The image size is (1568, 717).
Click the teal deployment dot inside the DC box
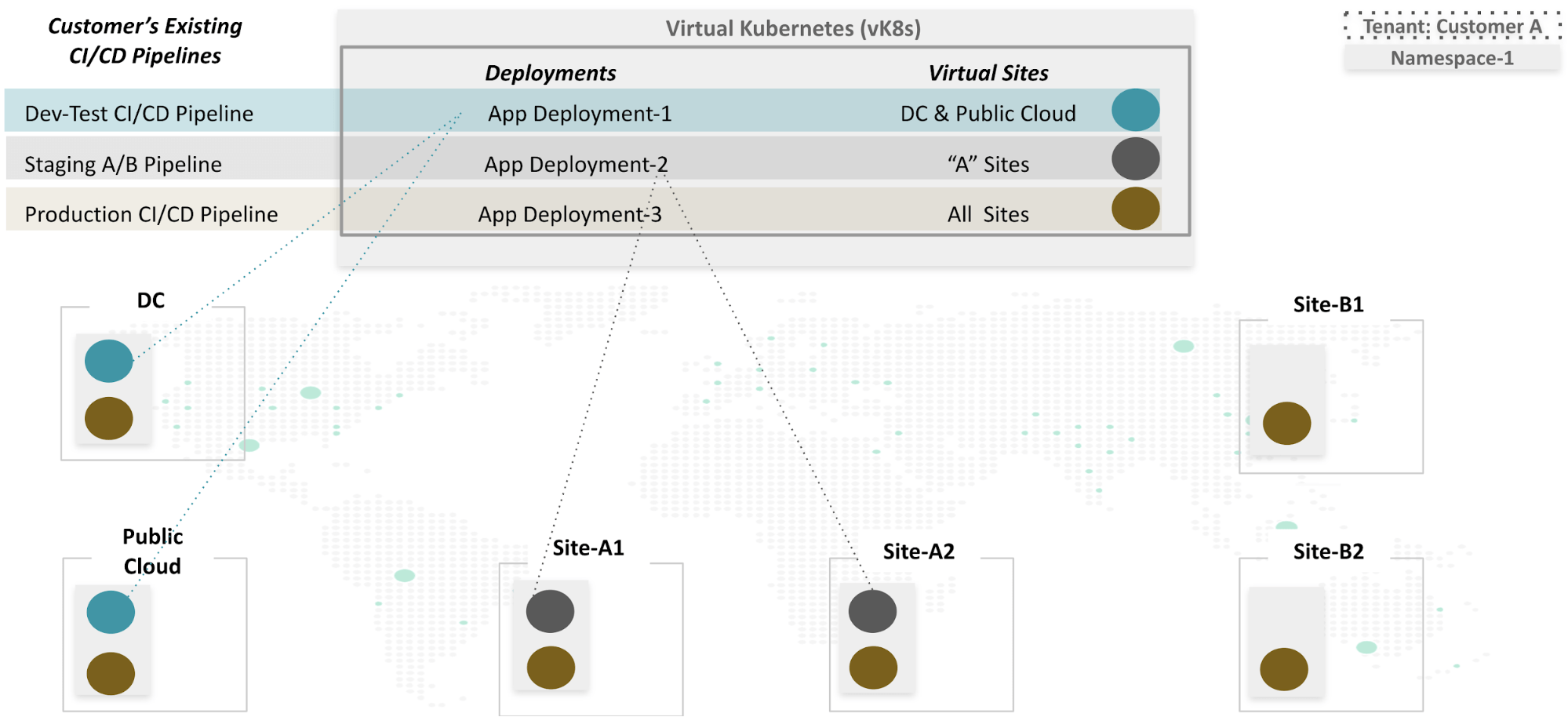tap(108, 361)
